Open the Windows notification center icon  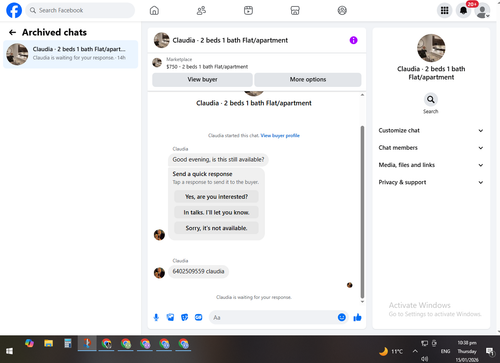coord(490,351)
